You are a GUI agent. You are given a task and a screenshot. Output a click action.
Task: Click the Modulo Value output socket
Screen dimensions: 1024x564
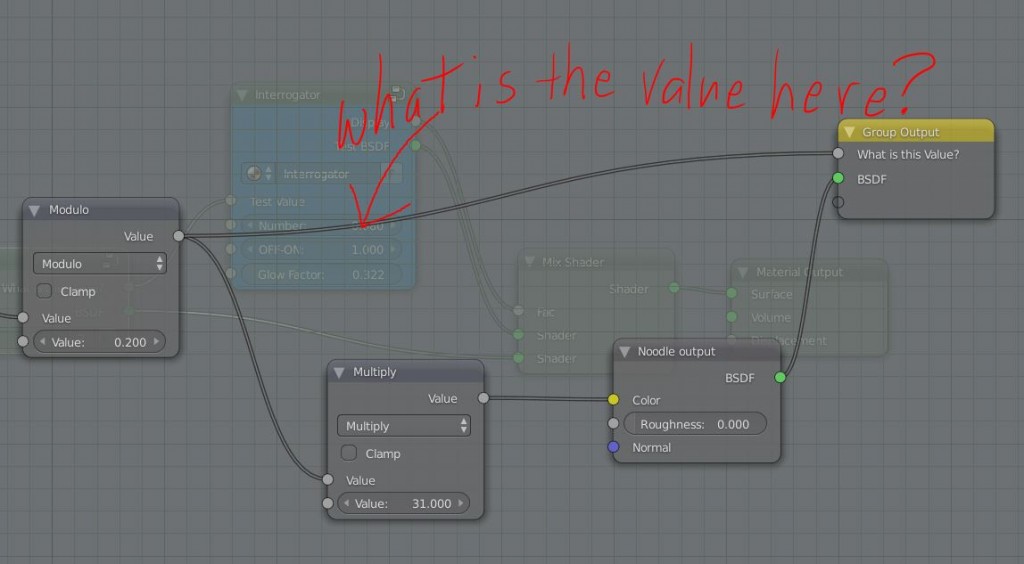179,236
